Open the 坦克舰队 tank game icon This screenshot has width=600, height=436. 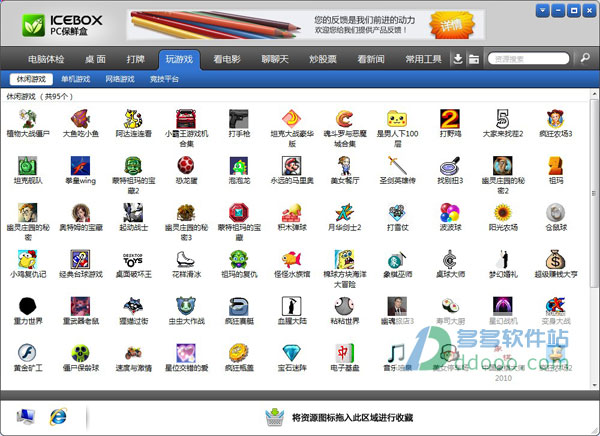click(x=28, y=166)
